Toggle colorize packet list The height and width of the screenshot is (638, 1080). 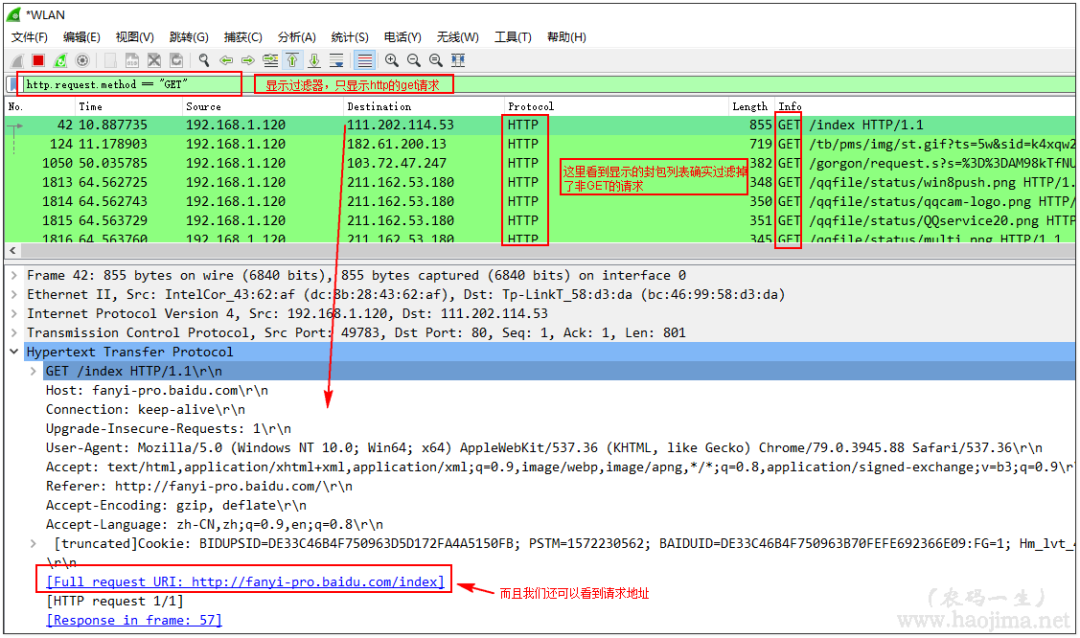click(363, 60)
